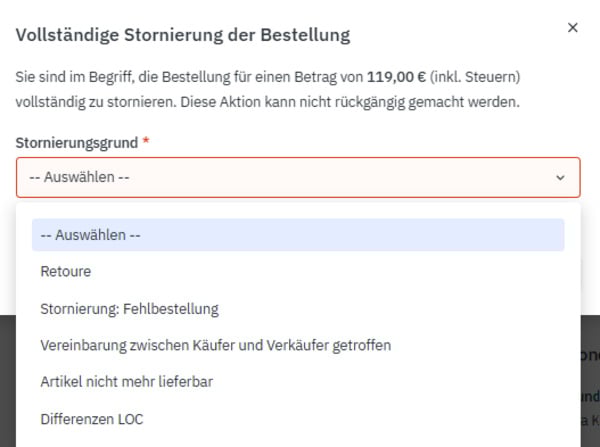Image resolution: width=600 pixels, height=447 pixels.
Task: Click the bold 119,00 € amount
Action: point(396,77)
